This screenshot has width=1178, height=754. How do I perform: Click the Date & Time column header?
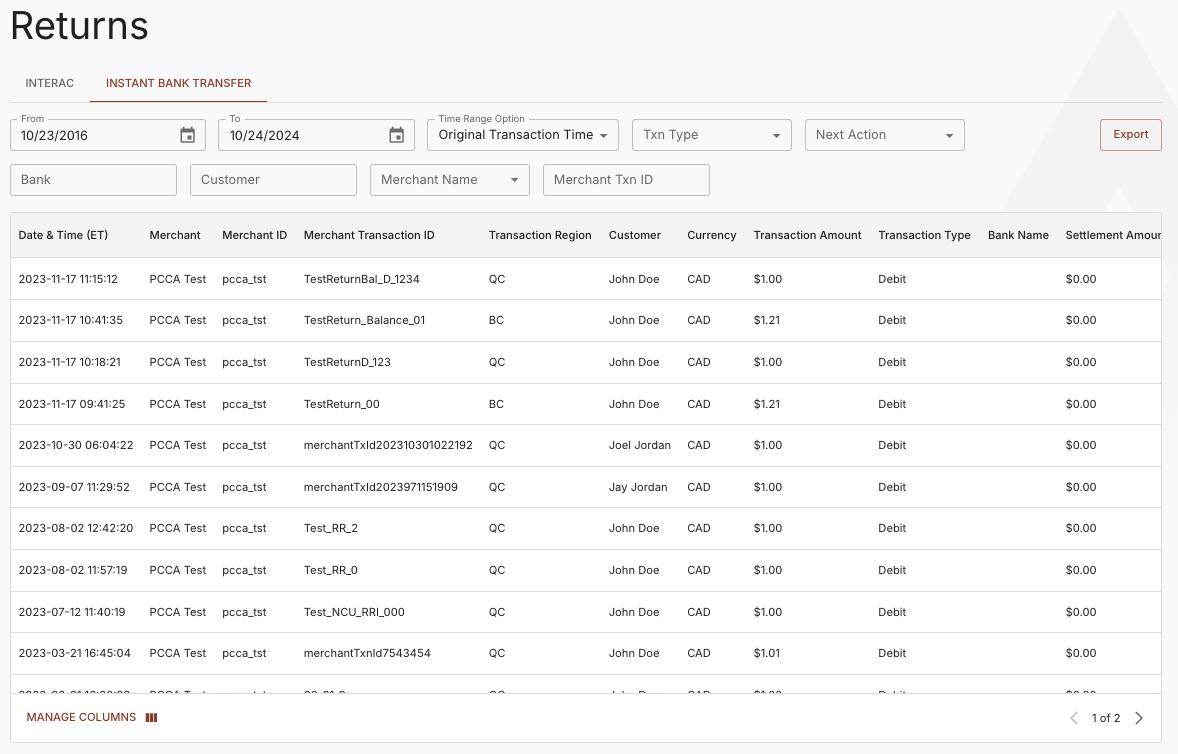(x=64, y=235)
